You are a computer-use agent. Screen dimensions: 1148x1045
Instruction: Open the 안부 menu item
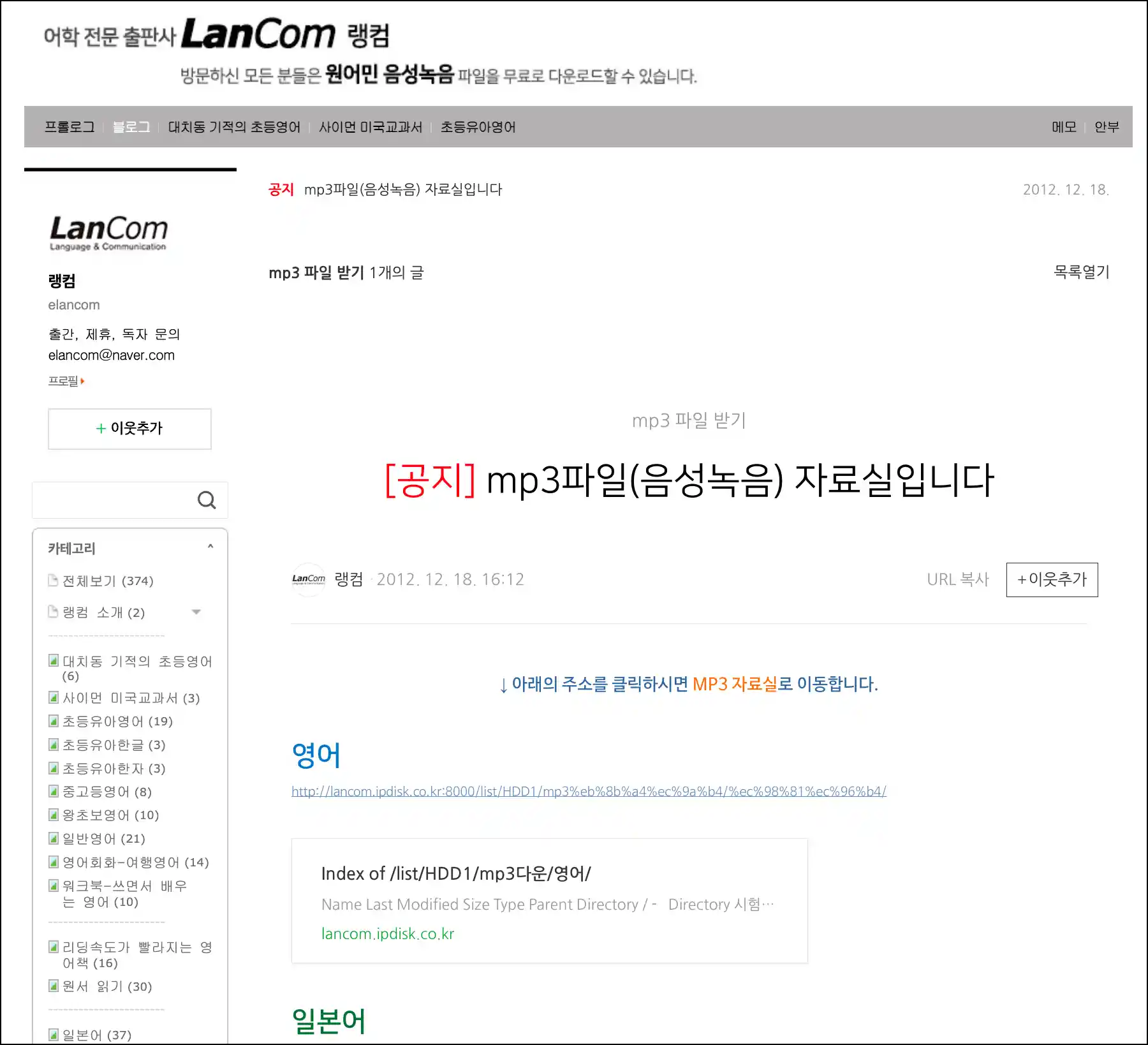(1107, 127)
